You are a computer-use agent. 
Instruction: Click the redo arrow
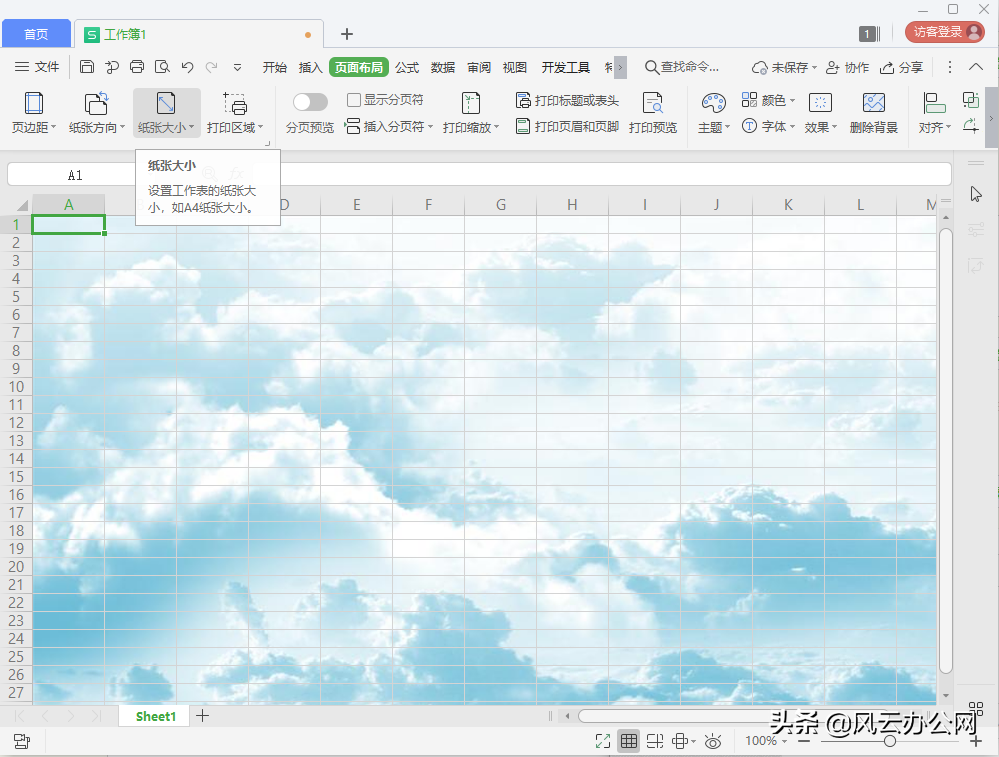point(212,66)
